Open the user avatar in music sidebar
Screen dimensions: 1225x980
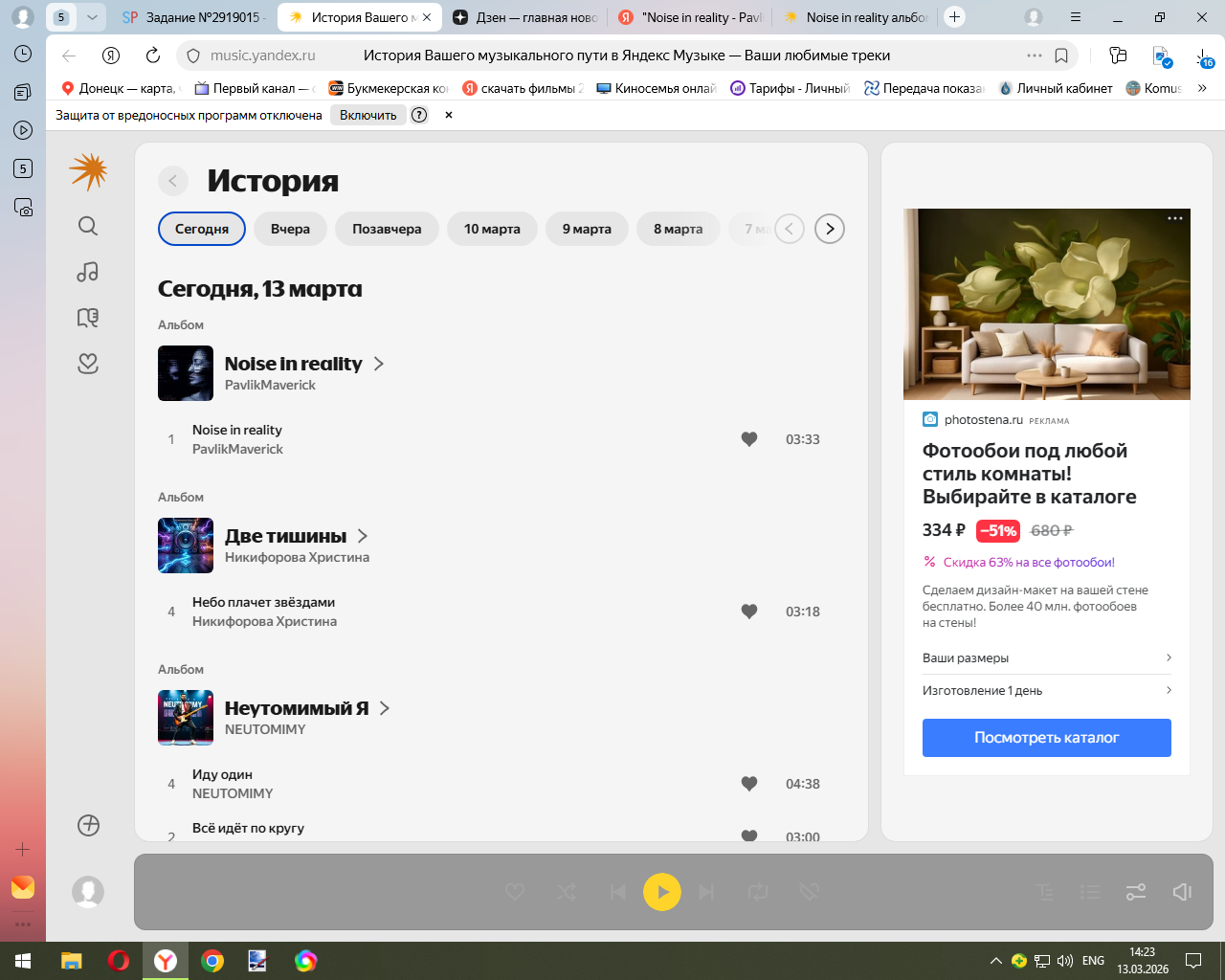click(x=88, y=892)
